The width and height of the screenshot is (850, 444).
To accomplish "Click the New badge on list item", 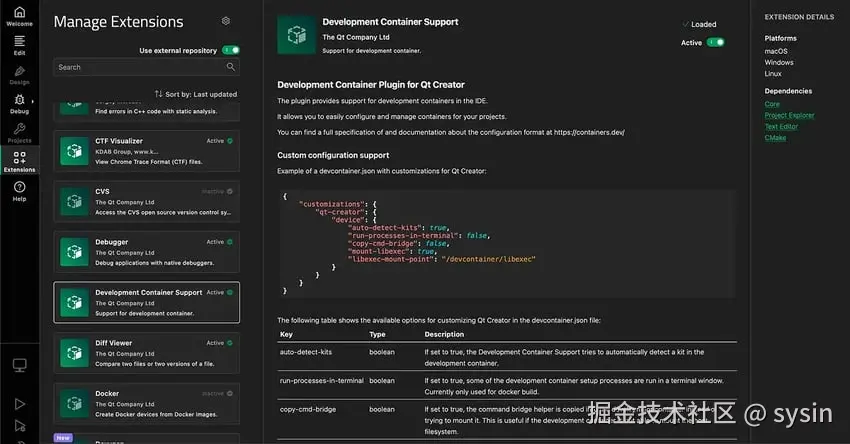I will [63, 437].
